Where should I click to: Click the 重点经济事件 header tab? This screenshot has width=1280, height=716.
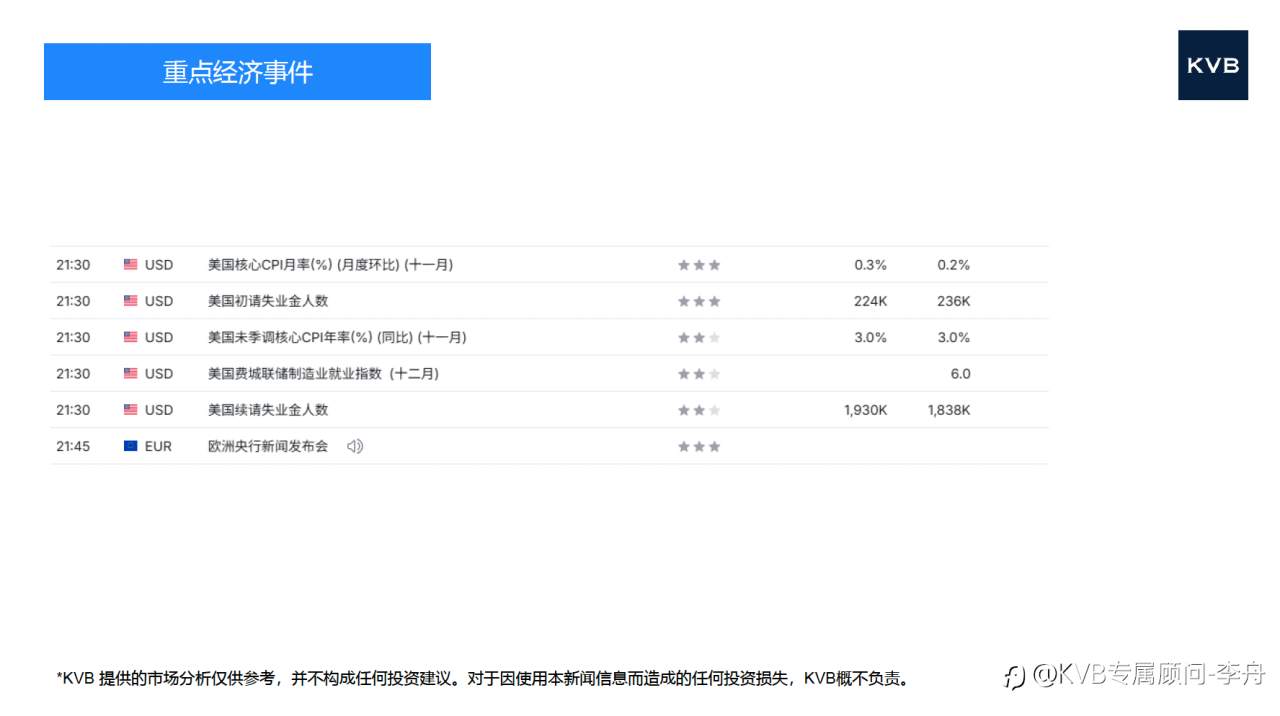[237, 71]
